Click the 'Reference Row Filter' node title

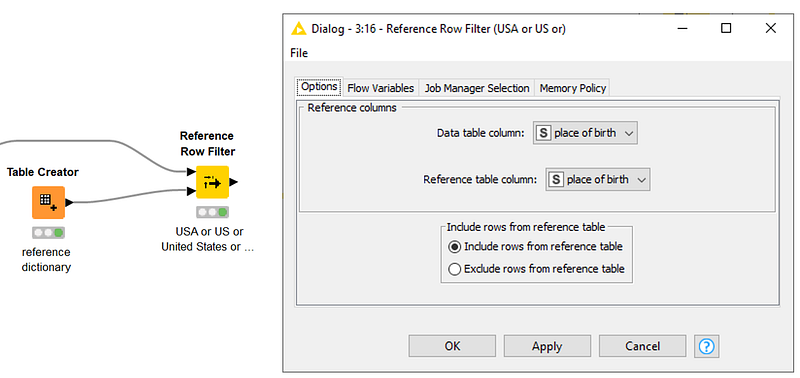tap(207, 144)
